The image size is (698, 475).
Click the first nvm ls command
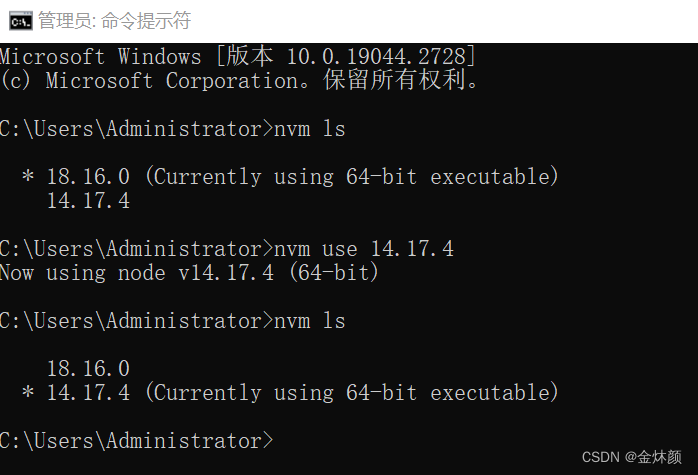[x=309, y=129]
